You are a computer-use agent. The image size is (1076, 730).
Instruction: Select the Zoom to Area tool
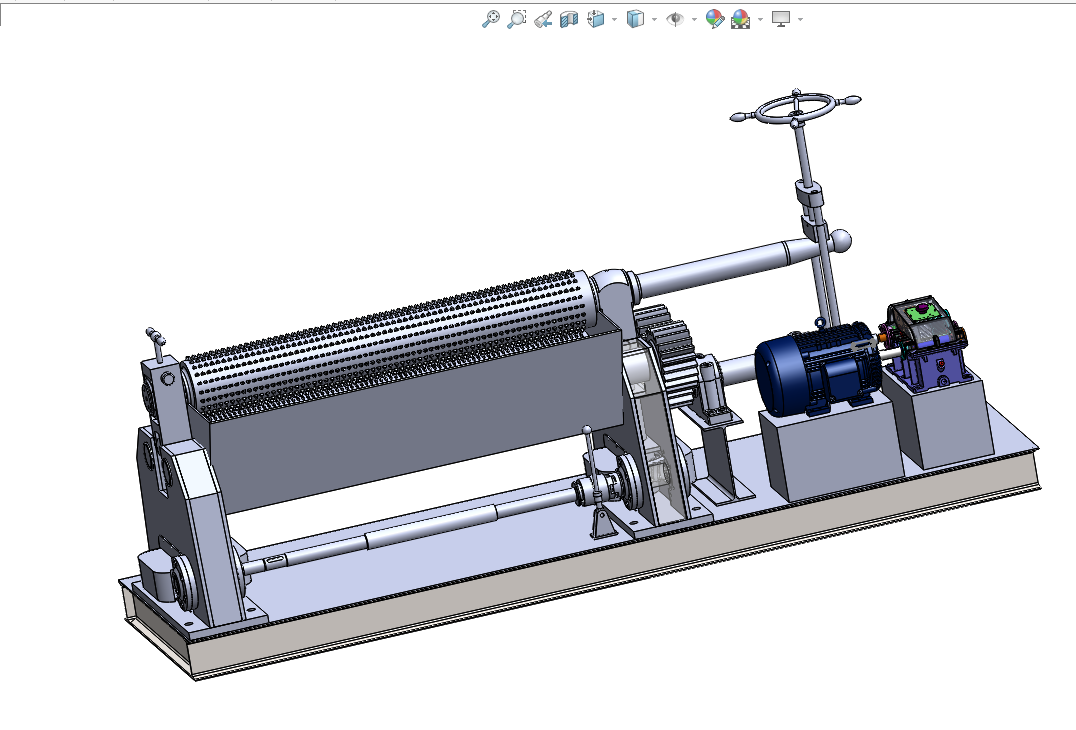[x=516, y=19]
